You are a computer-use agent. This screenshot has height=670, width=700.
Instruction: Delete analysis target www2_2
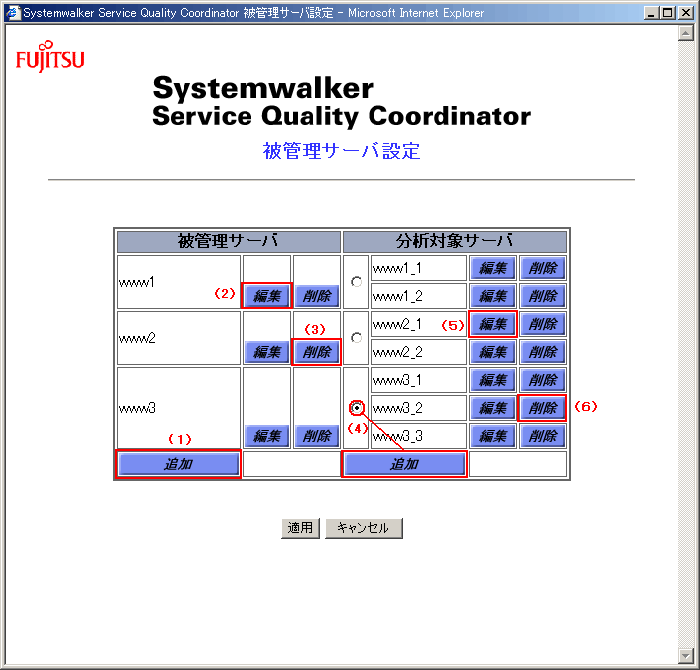tap(542, 352)
